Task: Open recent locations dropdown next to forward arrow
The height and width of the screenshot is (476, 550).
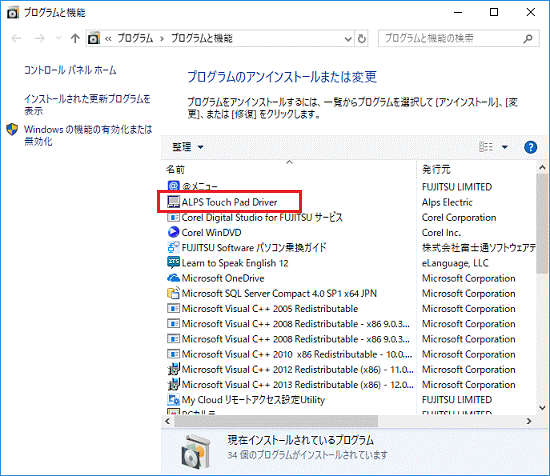Action: coord(59,38)
